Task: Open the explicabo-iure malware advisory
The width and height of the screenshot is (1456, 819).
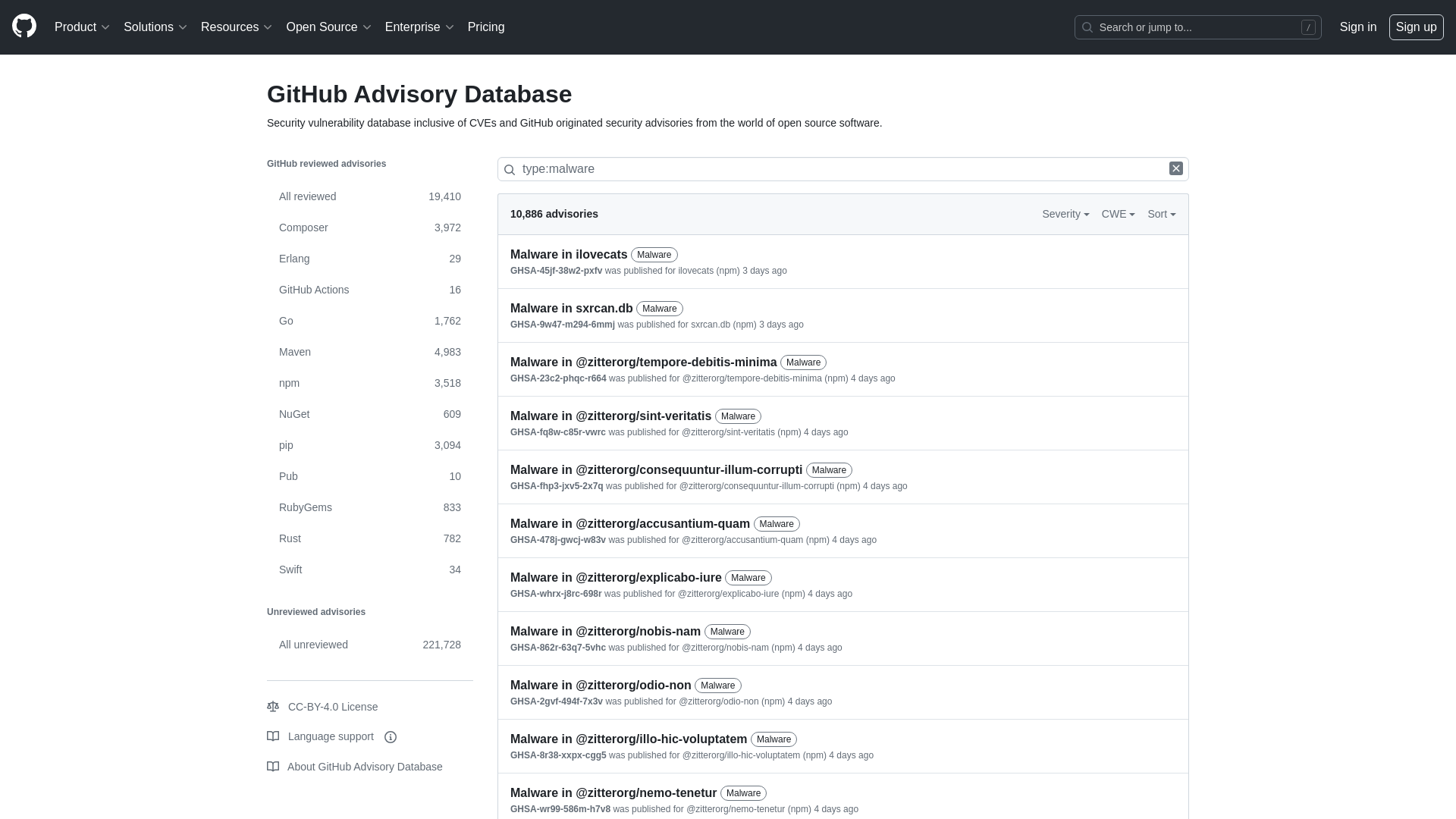Action: [616, 578]
